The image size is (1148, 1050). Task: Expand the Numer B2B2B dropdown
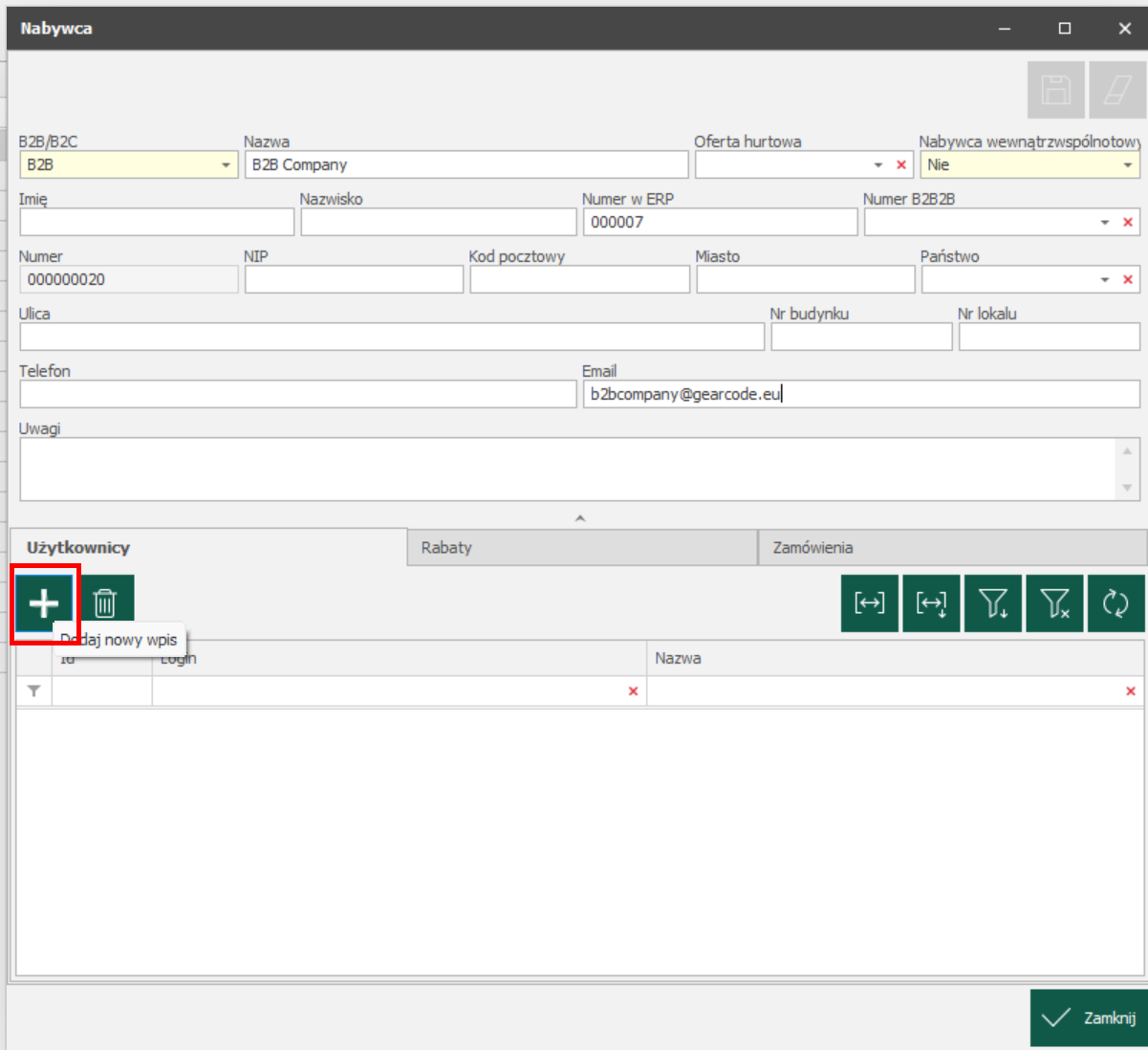click(x=1104, y=223)
